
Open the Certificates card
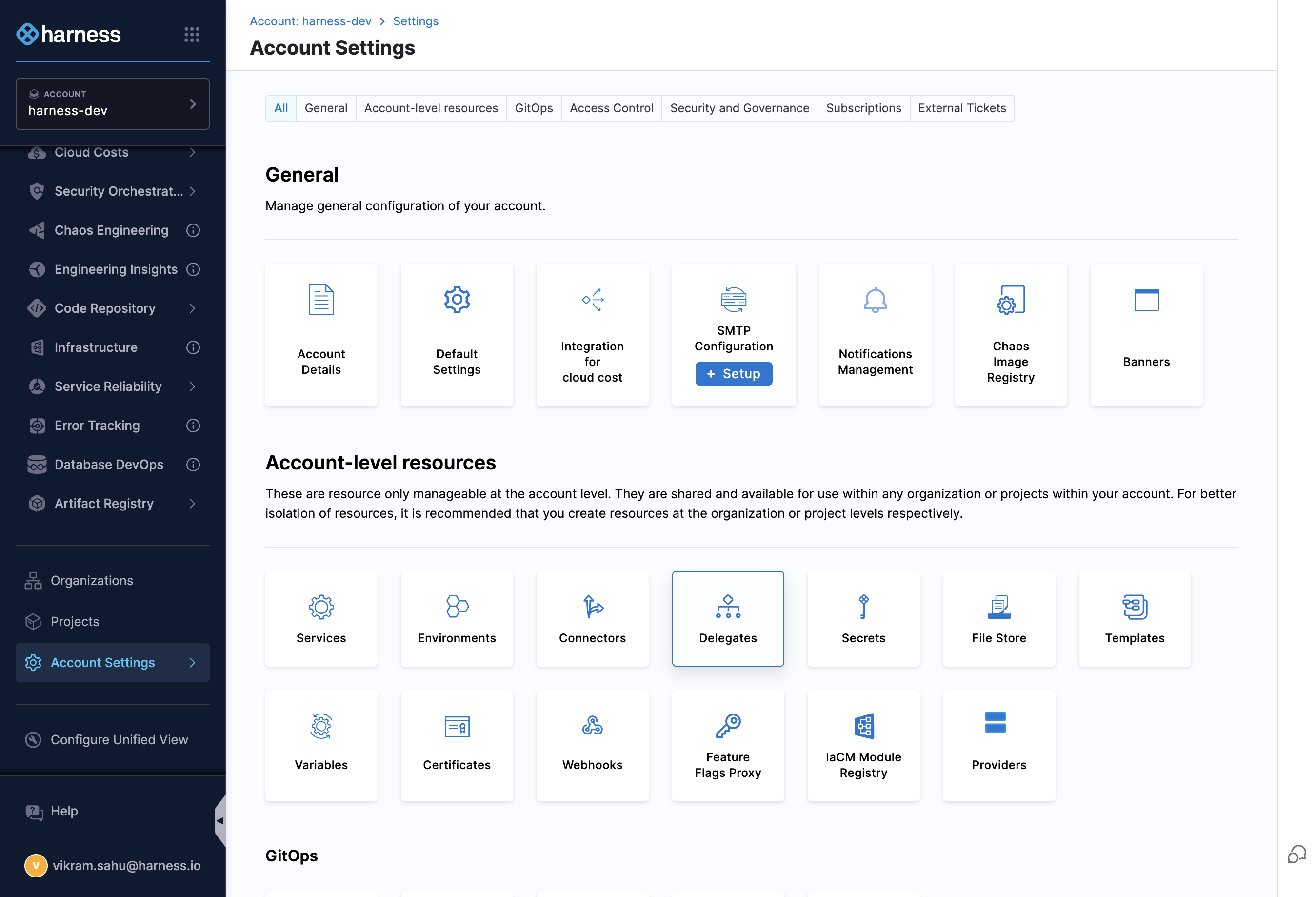[457, 746]
